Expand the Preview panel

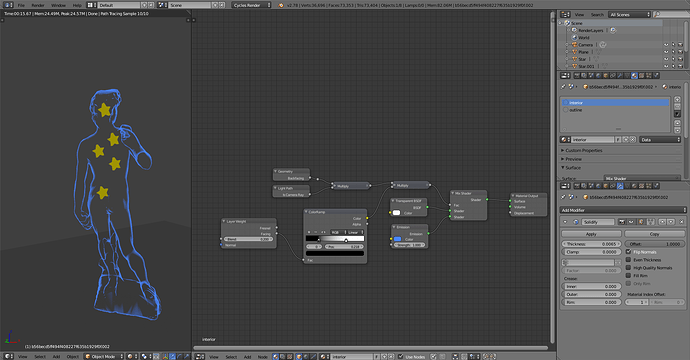pyautogui.click(x=573, y=159)
